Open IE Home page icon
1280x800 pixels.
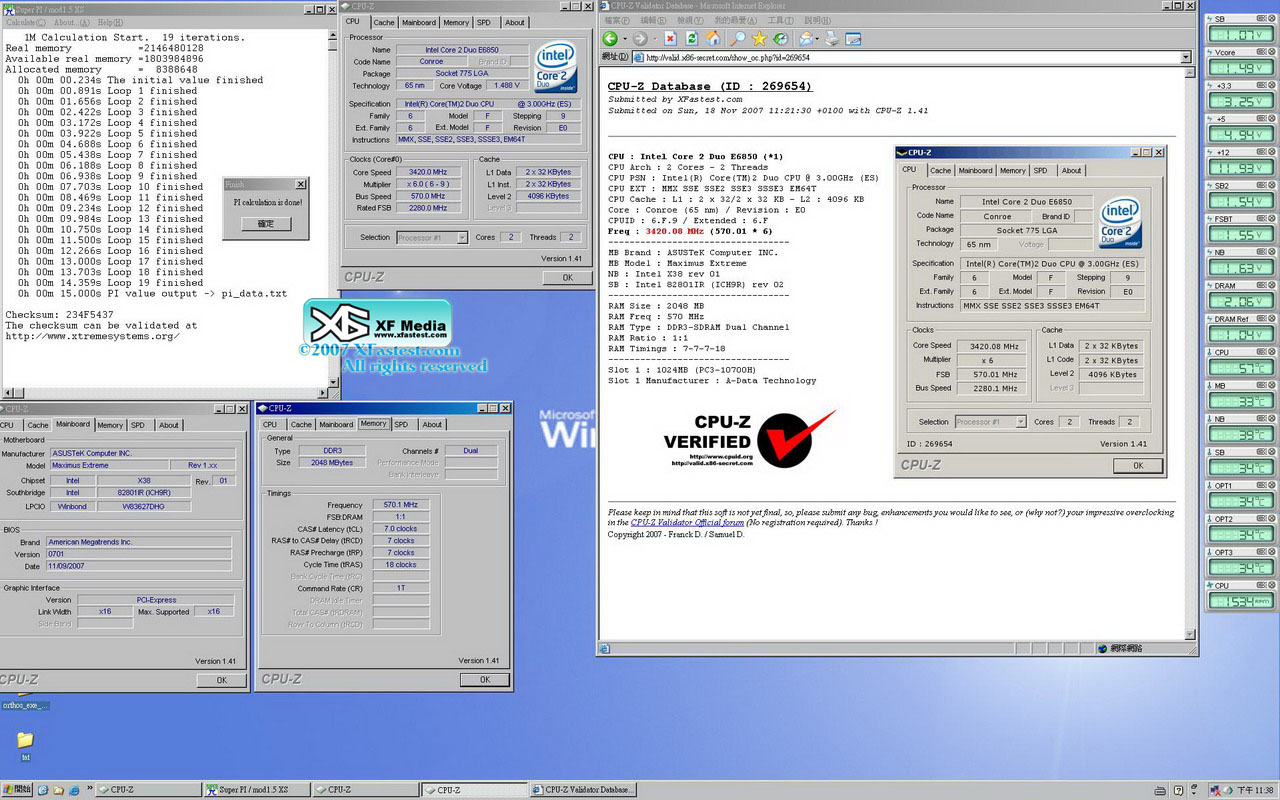pyautogui.click(x=713, y=39)
